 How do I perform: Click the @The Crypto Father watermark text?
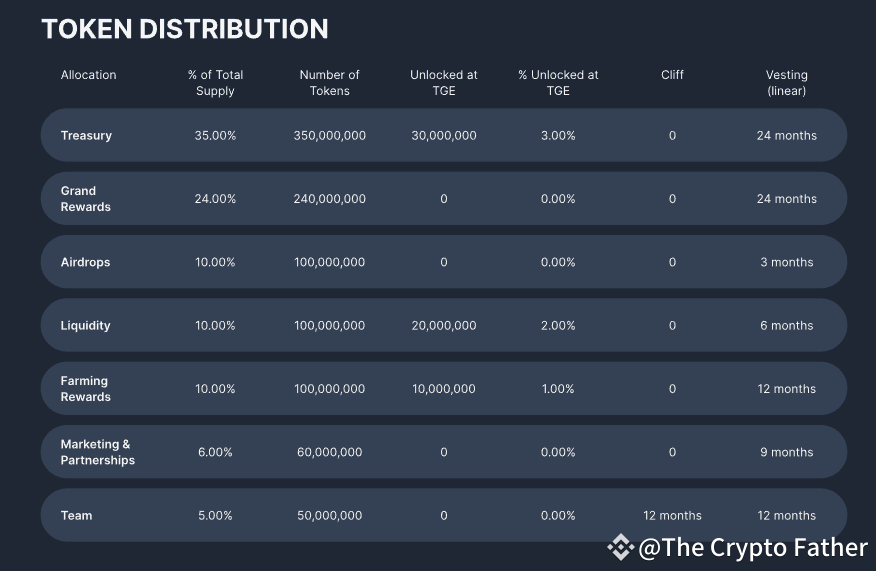click(x=754, y=547)
